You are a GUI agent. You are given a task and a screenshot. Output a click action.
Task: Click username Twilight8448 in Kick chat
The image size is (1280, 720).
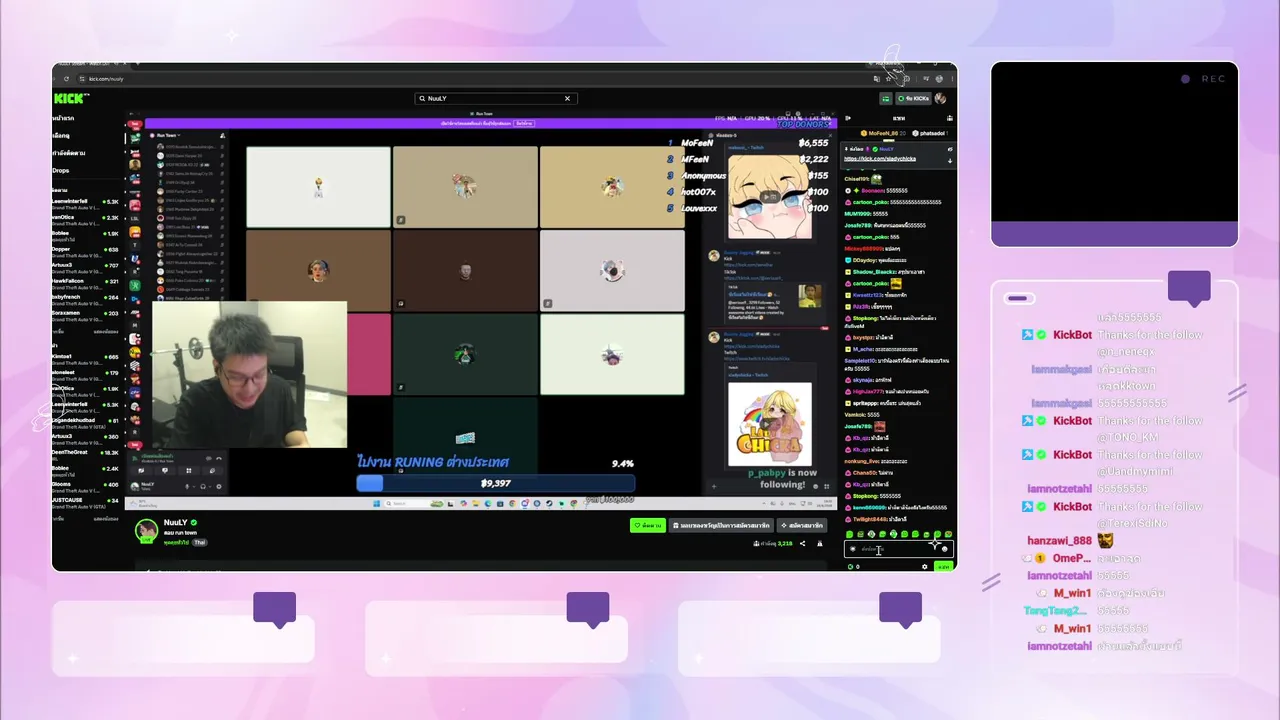[x=870, y=520]
